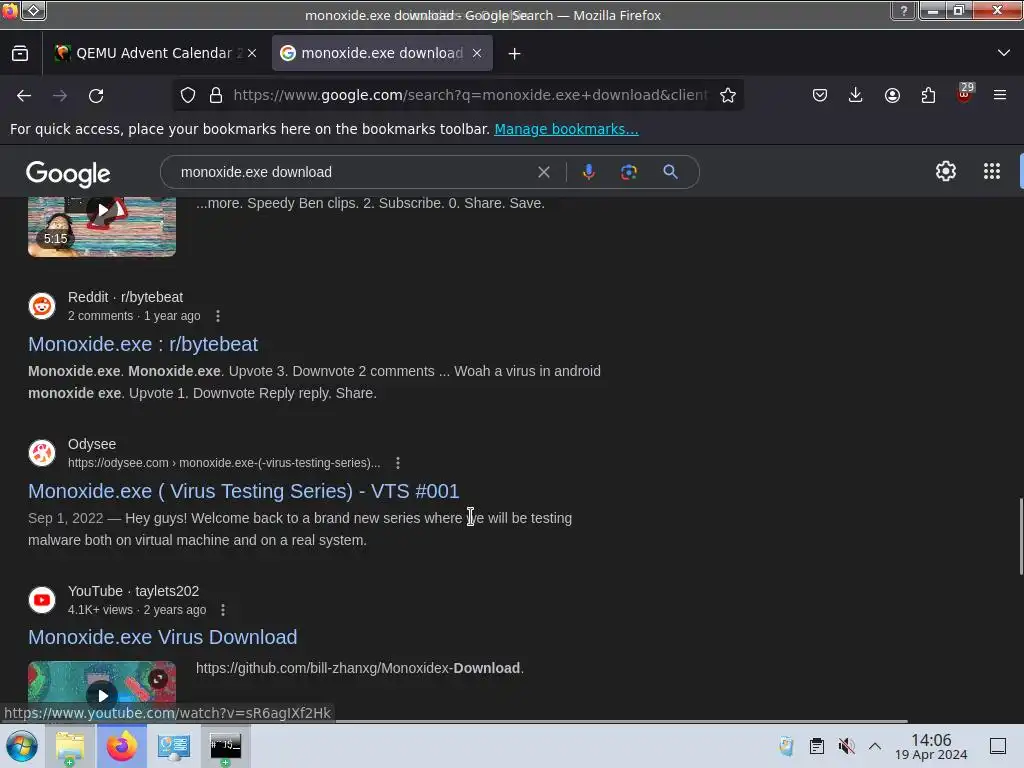The height and width of the screenshot is (768, 1024).
Task: Go back to the previous page
Action: pos(24,95)
